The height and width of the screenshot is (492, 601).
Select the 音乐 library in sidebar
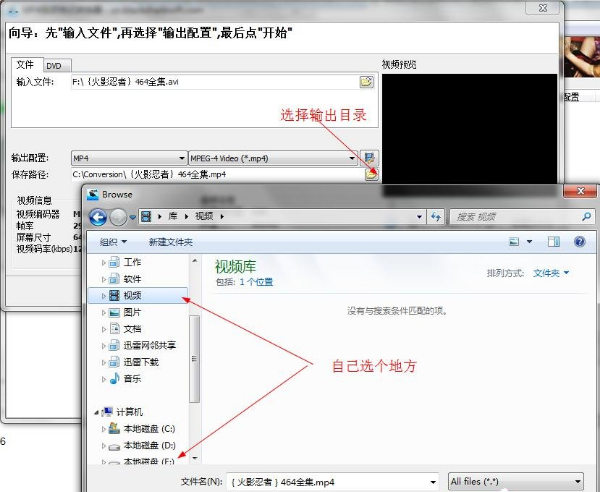pos(133,379)
